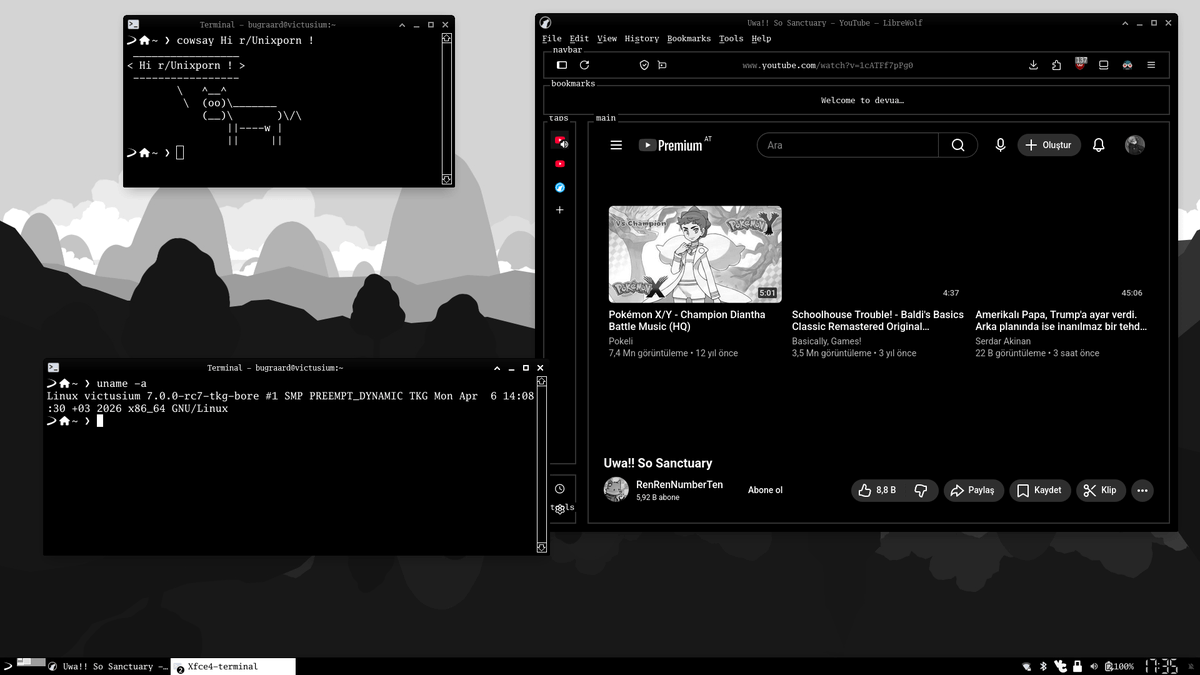Open the Bookmarks menu in LibreWolf
This screenshot has height=675, width=1200.
[689, 38]
